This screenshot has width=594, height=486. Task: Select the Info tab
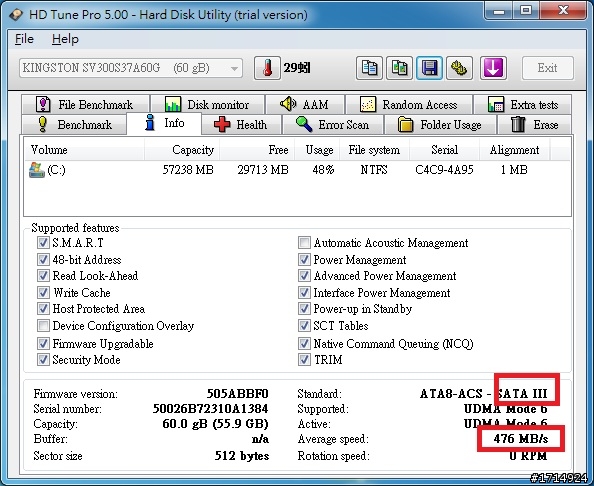(x=164, y=123)
